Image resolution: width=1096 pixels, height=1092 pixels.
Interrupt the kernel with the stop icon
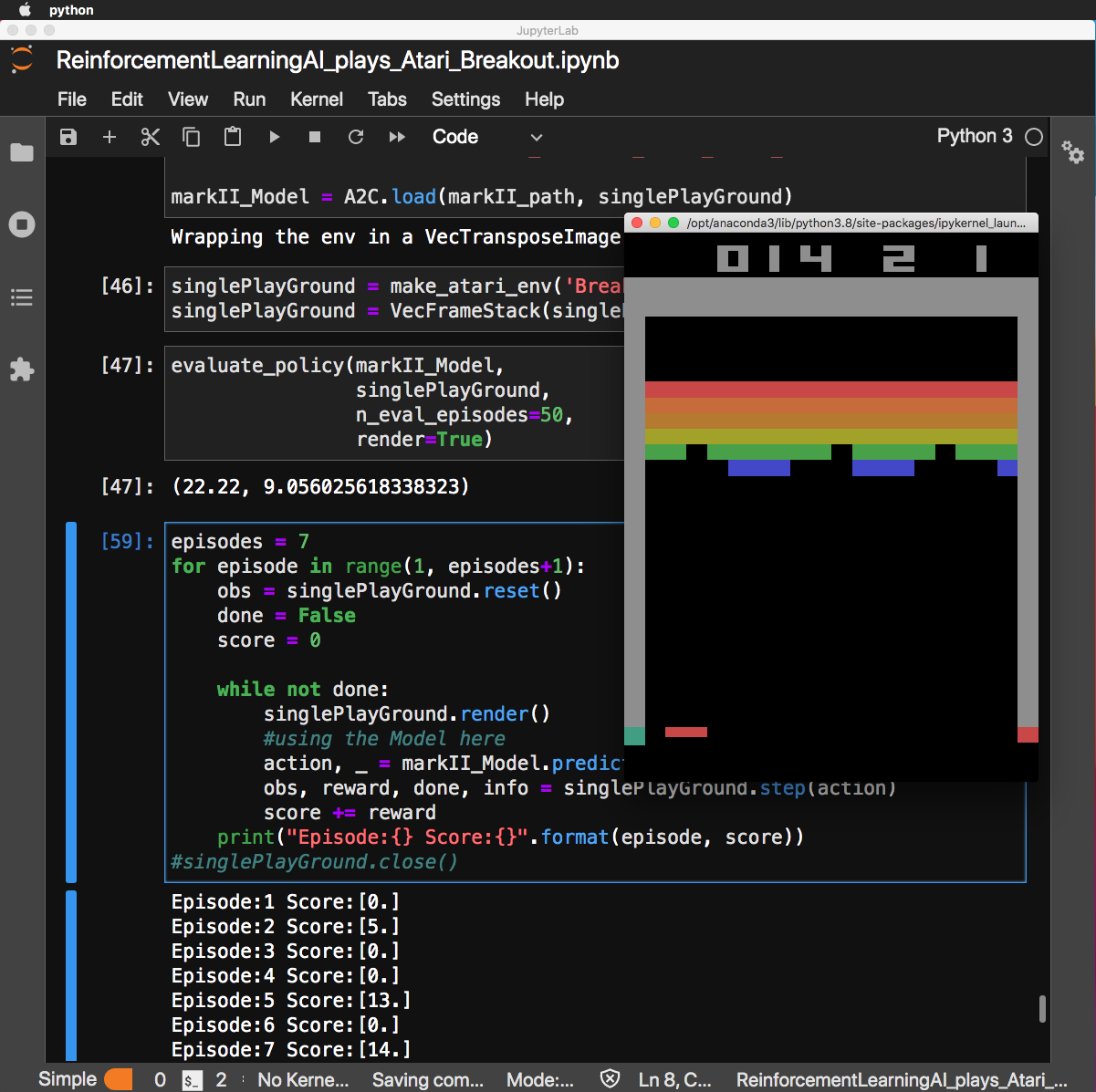(315, 137)
